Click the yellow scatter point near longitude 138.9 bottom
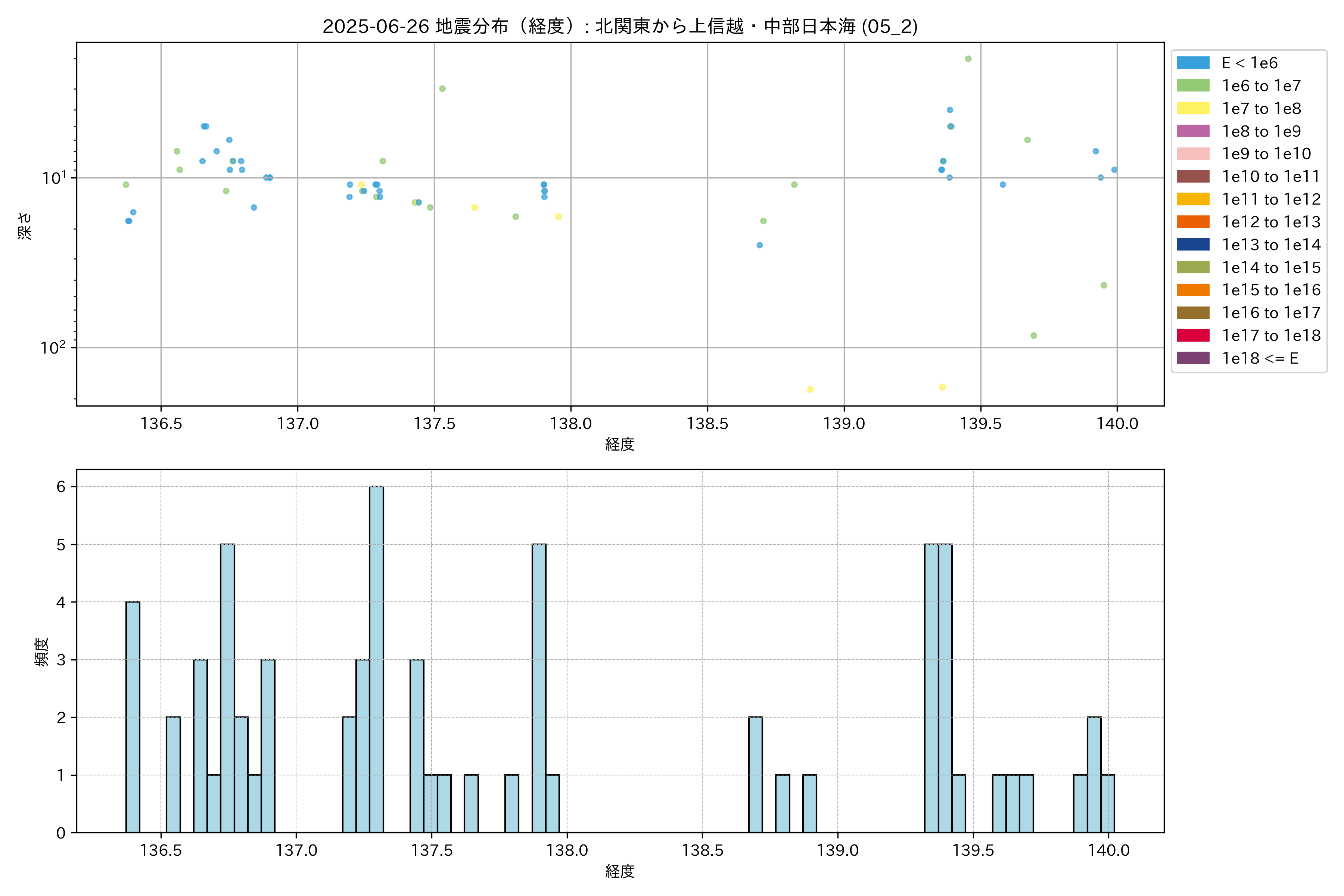The image size is (1344, 896). [x=810, y=389]
